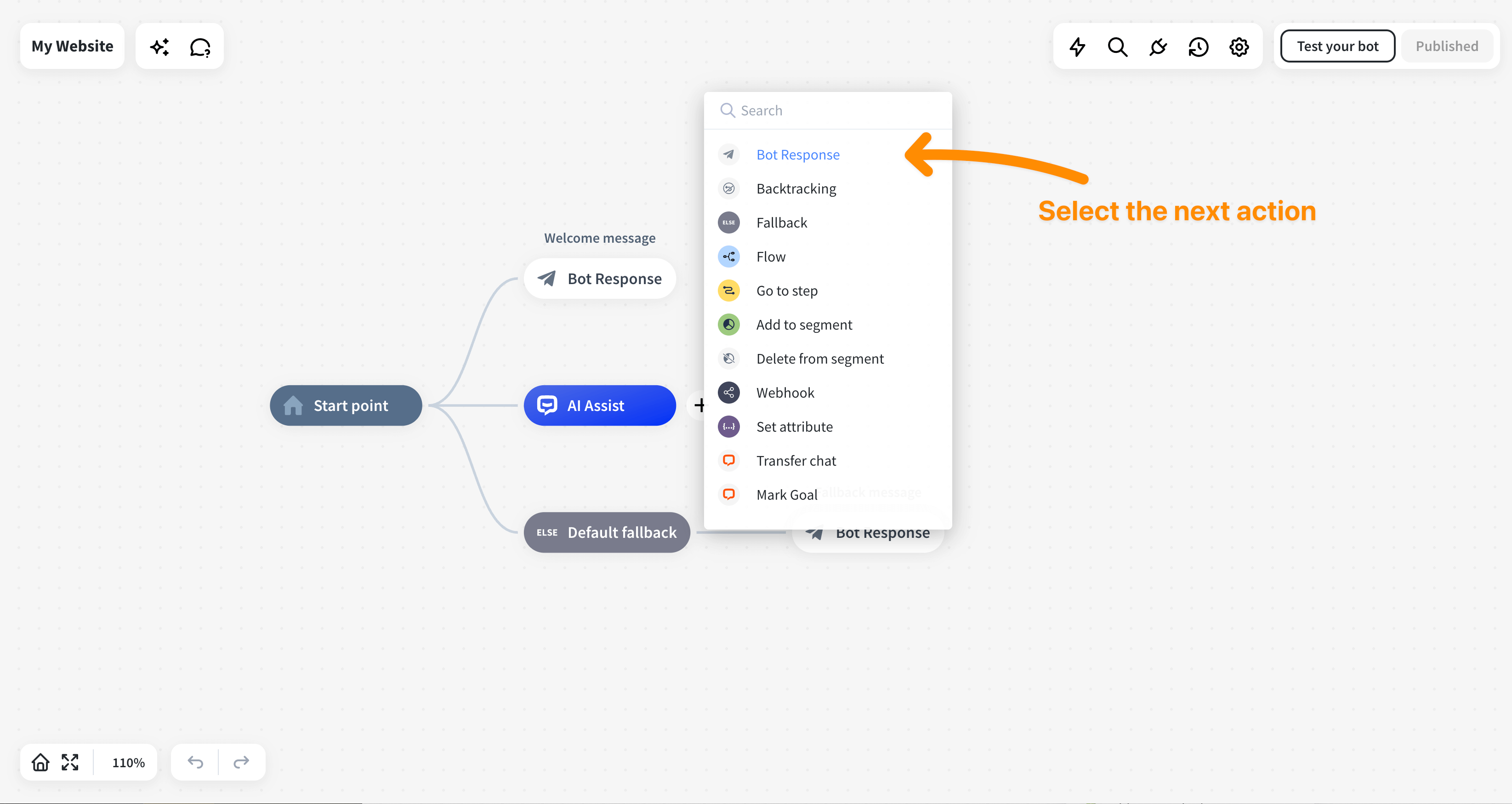1512x804 pixels.
Task: Click the green Add to segment icon
Action: [728, 325]
